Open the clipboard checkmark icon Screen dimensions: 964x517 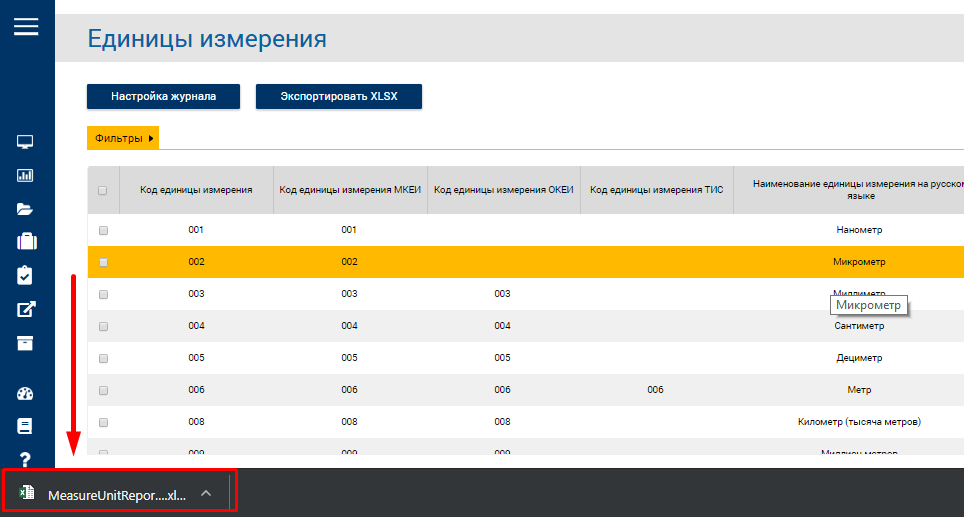click(25, 275)
